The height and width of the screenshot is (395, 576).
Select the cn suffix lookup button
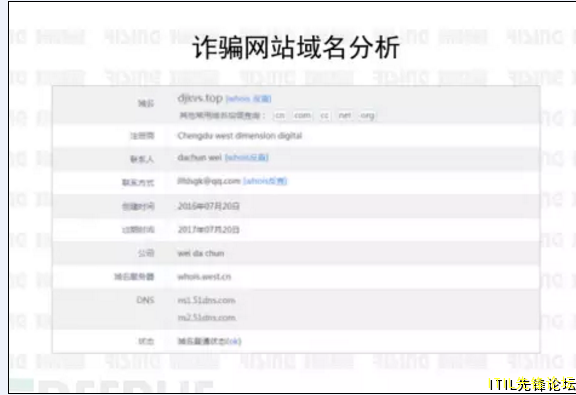pyautogui.click(x=280, y=115)
